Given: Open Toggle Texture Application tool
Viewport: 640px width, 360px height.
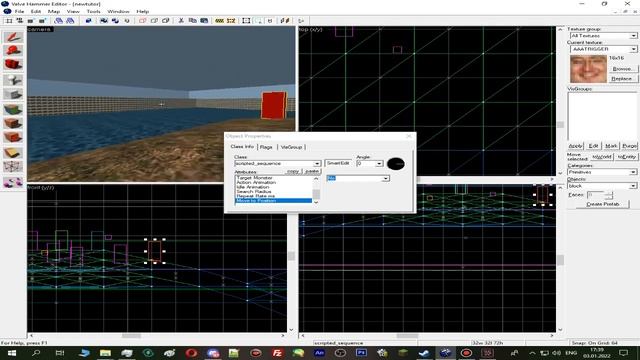Looking at the screenshot, I should tap(13, 109).
